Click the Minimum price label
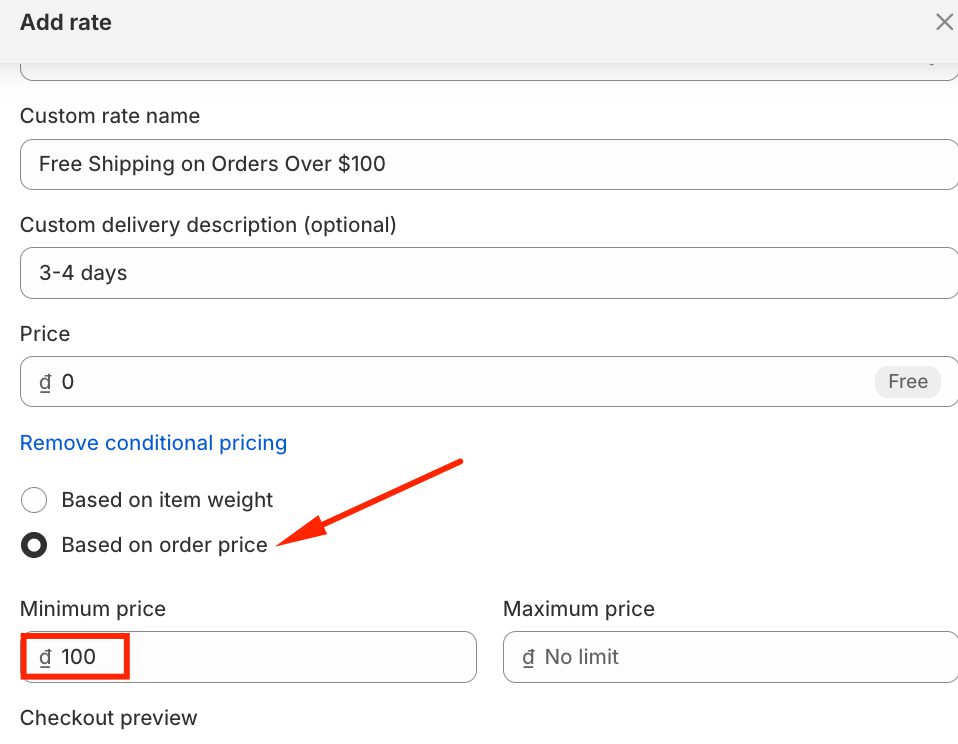958x744 pixels. pyautogui.click(x=93, y=609)
